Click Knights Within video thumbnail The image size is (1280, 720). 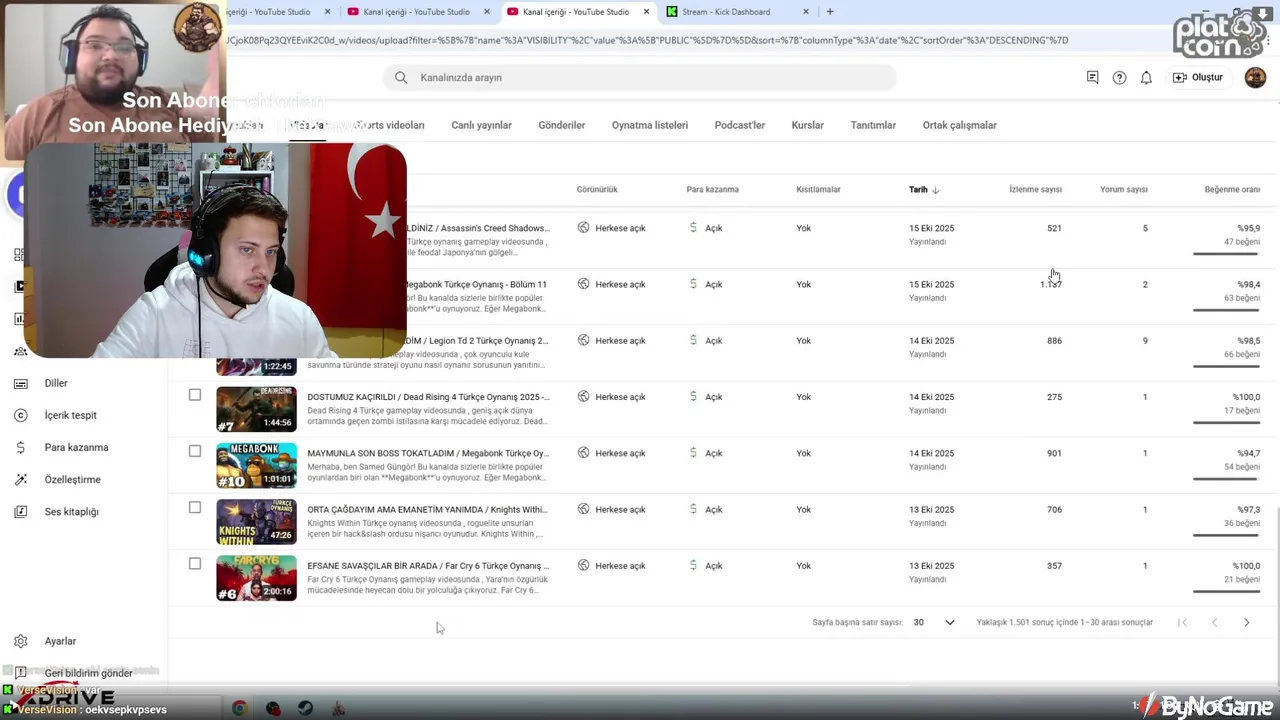pyautogui.click(x=256, y=521)
